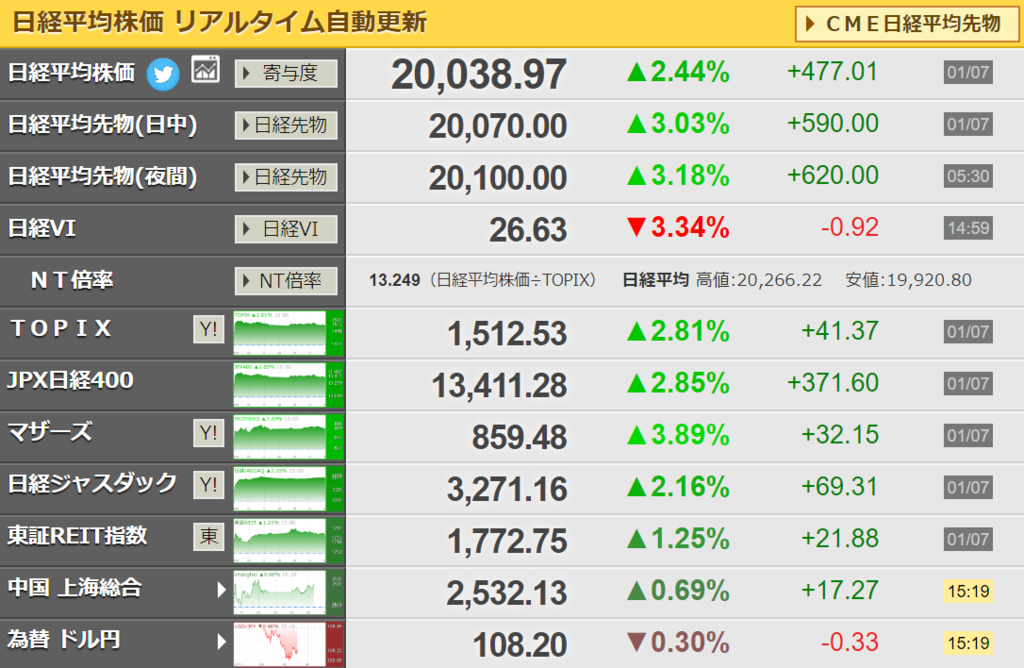Screen dimensions: 1024x668
Task: Expand the 為替 ドル円 arrow
Action: coord(221,642)
